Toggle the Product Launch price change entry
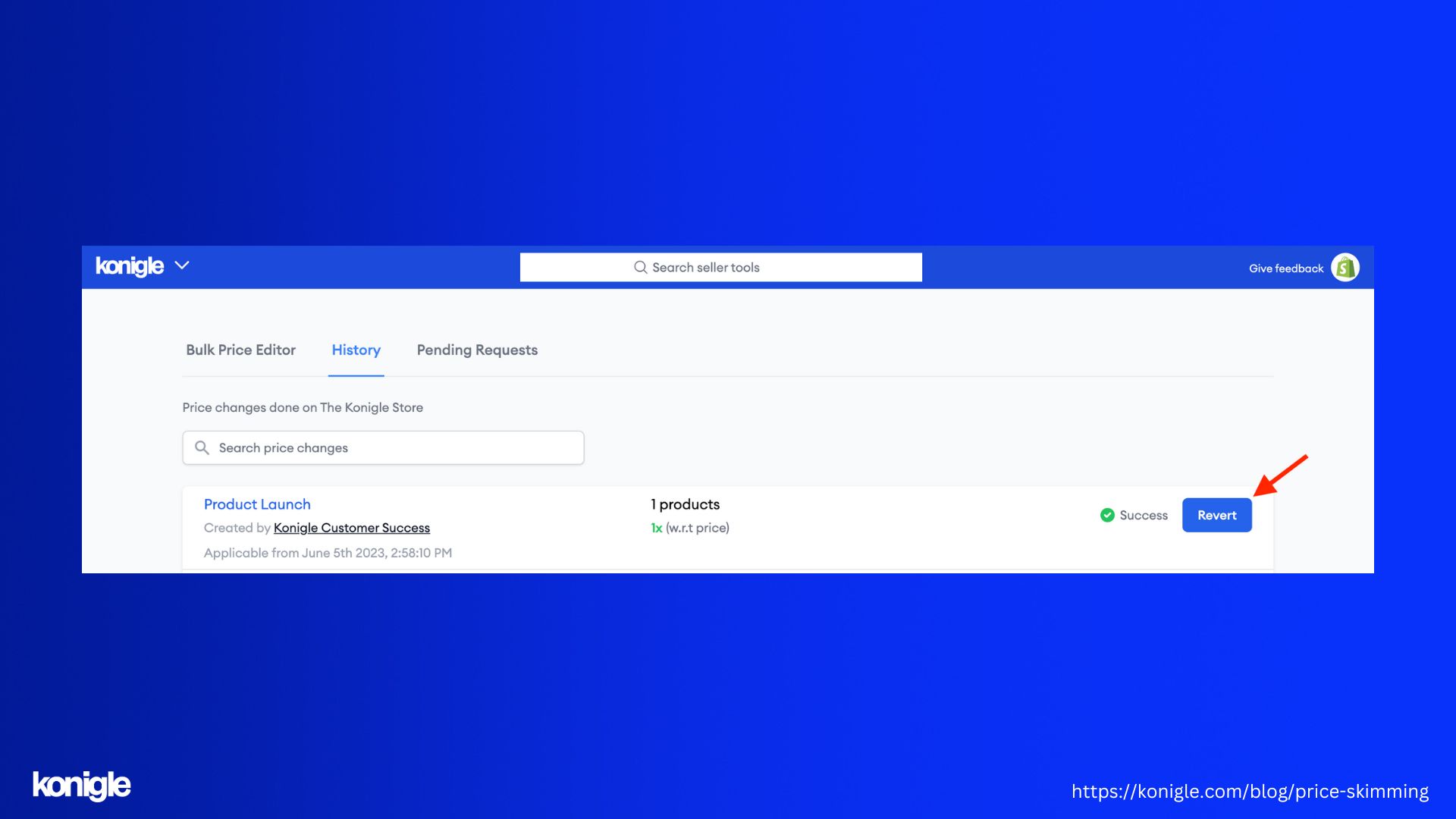 point(257,504)
